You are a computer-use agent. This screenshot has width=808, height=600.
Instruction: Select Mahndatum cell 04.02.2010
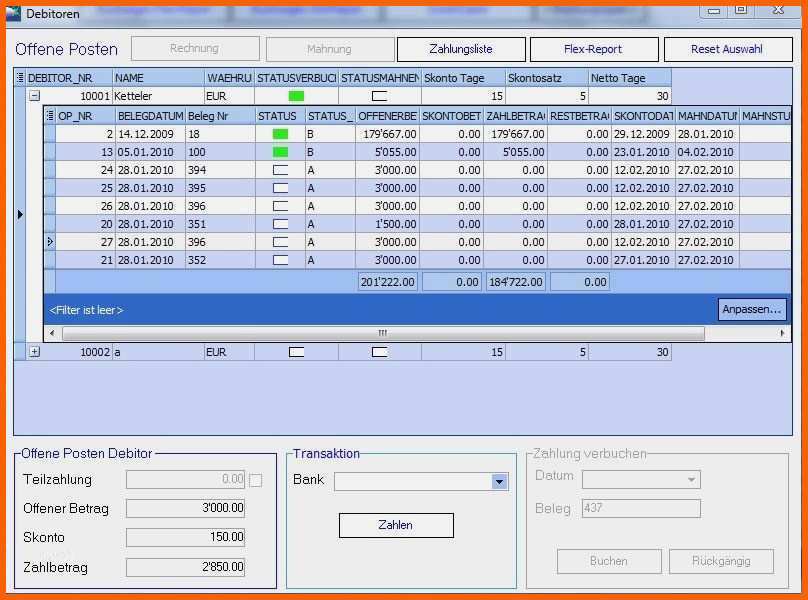(x=707, y=152)
